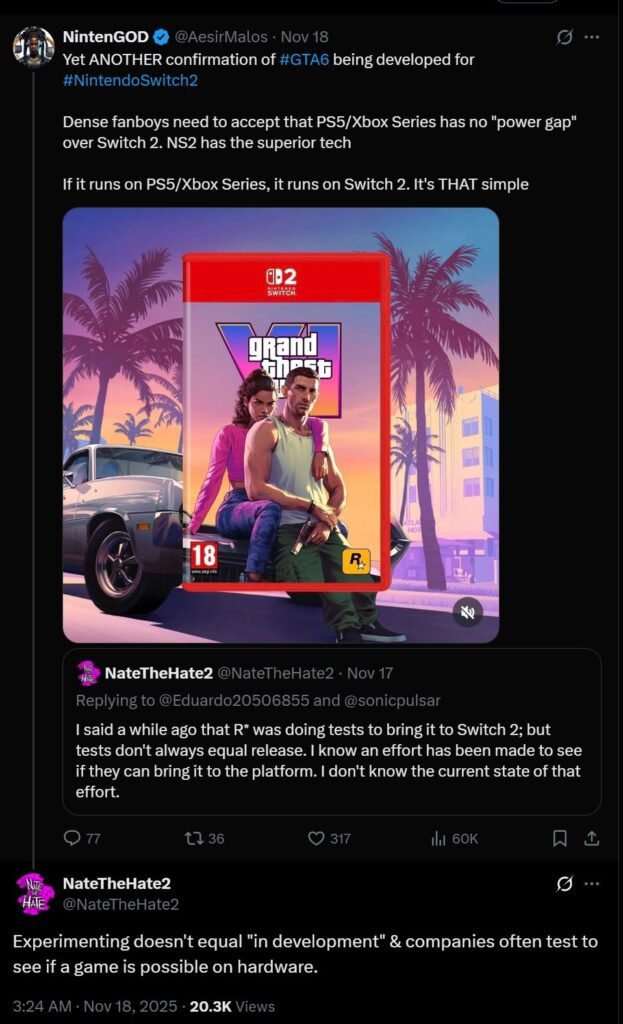
Task: Share the NintenGOD tweet
Action: (x=592, y=838)
